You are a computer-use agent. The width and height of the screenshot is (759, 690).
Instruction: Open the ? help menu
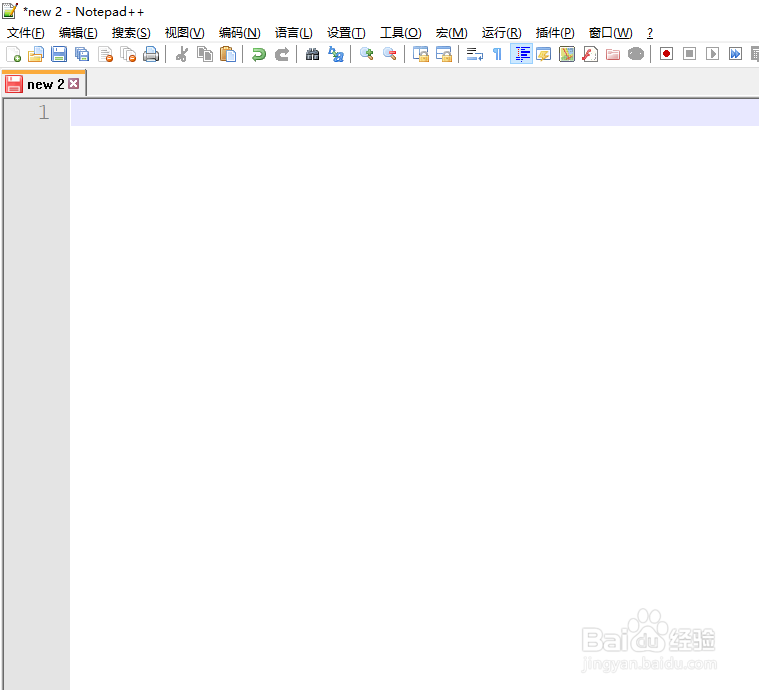point(650,32)
